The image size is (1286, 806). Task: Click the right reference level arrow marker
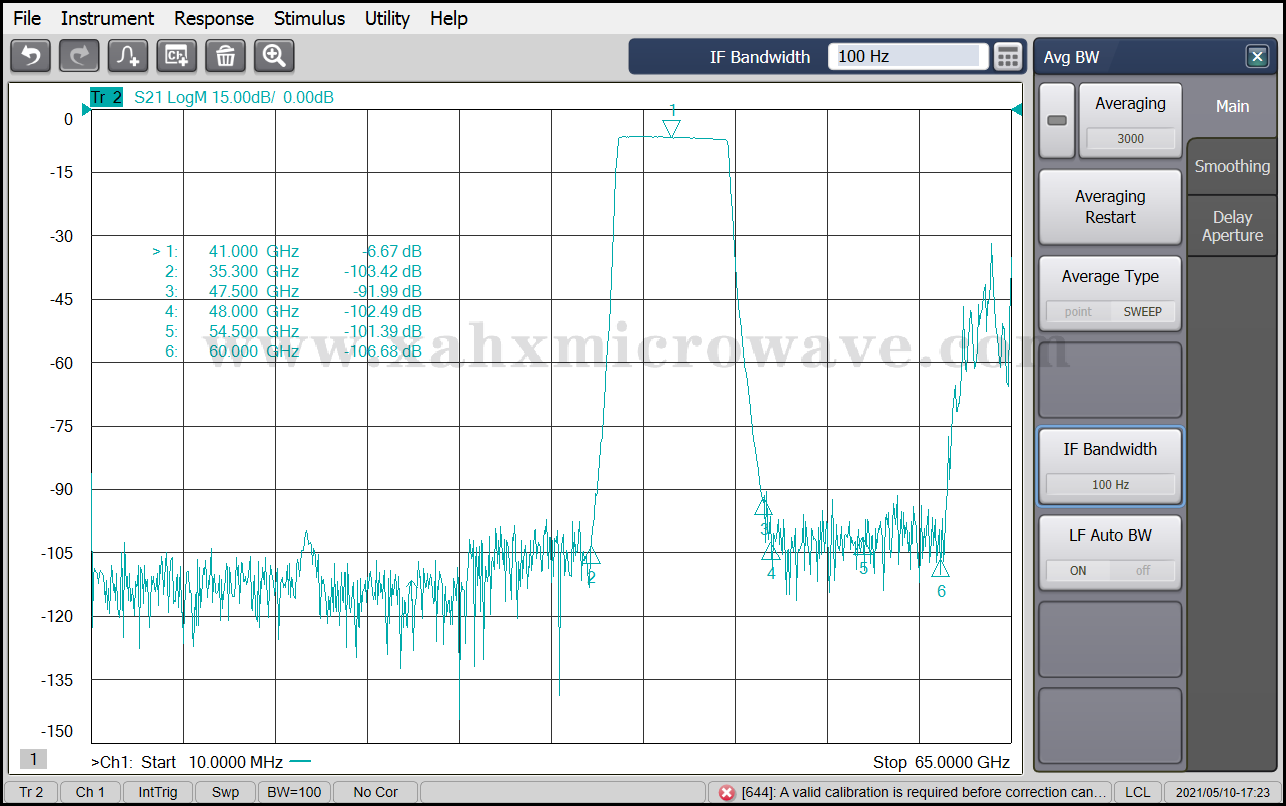point(1017,109)
